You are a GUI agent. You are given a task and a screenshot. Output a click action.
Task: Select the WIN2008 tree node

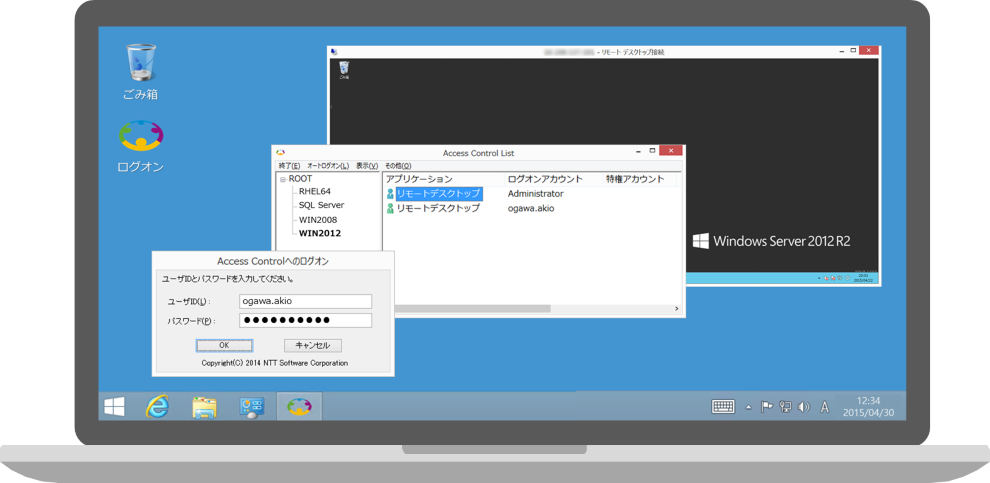point(318,220)
